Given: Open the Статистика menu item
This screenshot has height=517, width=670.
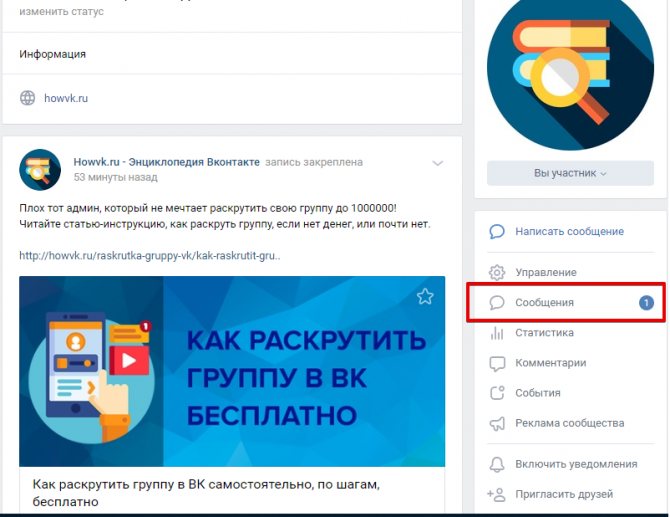Looking at the screenshot, I should click(x=544, y=333).
